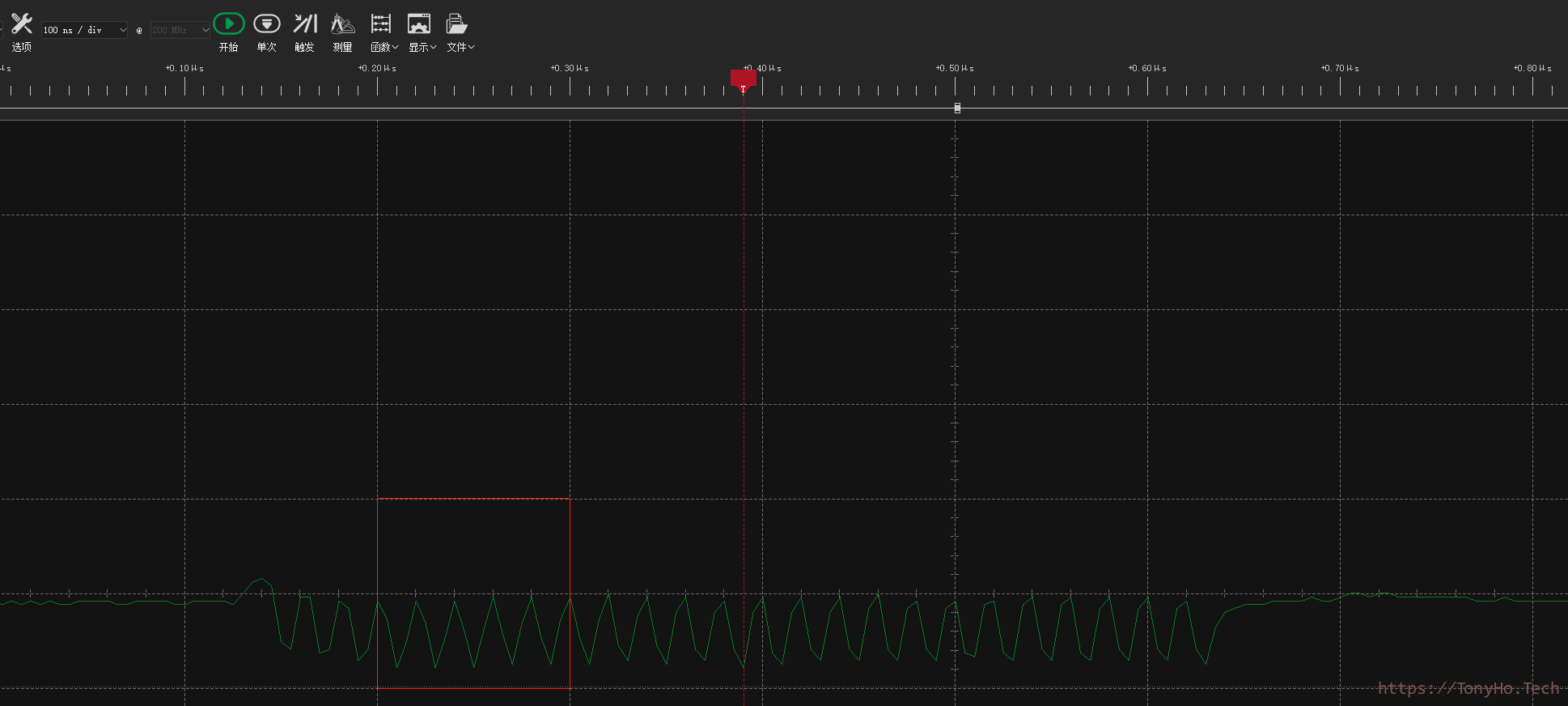Click the red trigger marker on ruler
Screen dimensions: 1568x706
[x=743, y=79]
